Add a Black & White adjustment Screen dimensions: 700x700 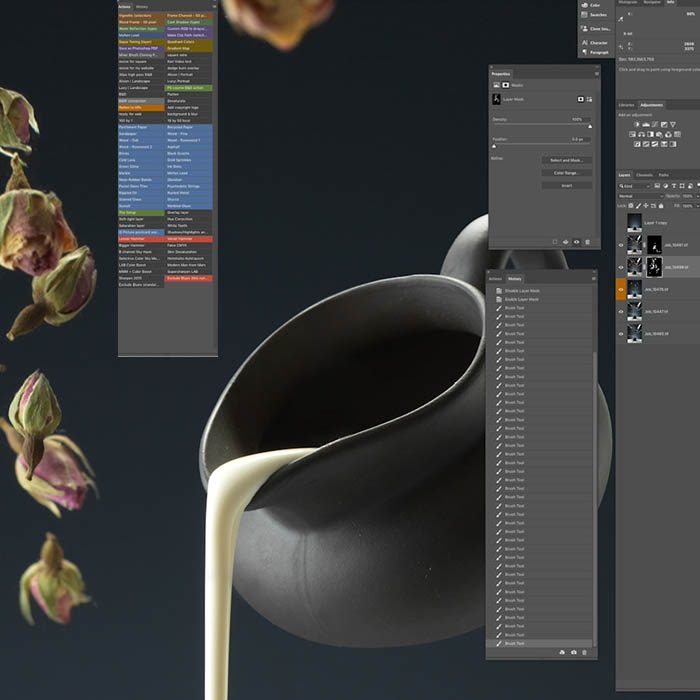click(x=650, y=134)
